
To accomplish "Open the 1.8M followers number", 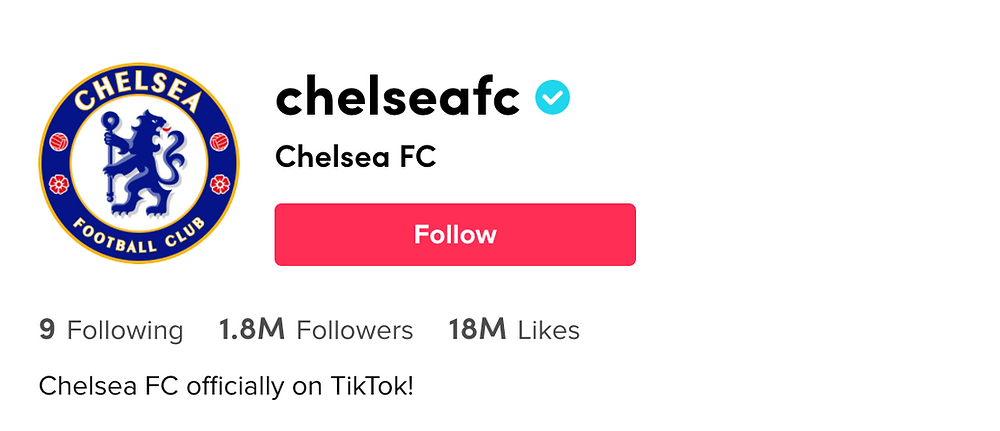I will coord(252,330).
